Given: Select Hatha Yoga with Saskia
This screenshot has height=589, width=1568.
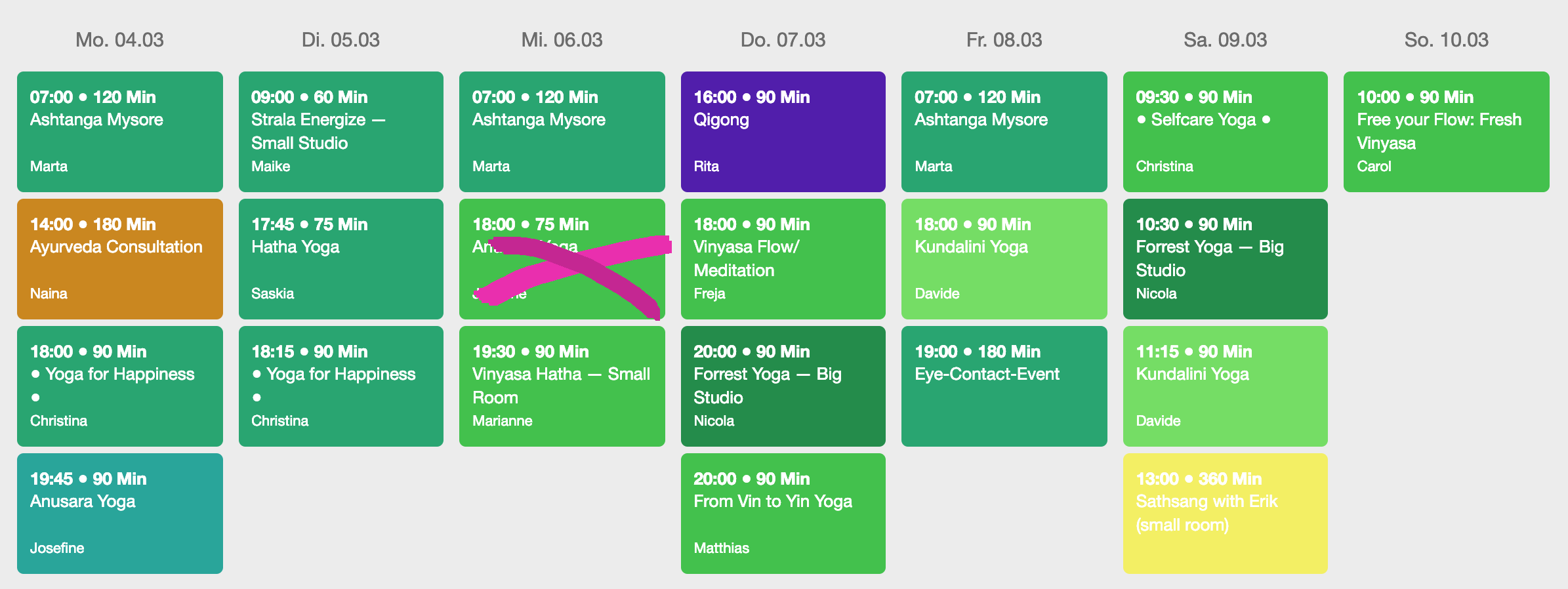Looking at the screenshot, I should click(x=341, y=259).
